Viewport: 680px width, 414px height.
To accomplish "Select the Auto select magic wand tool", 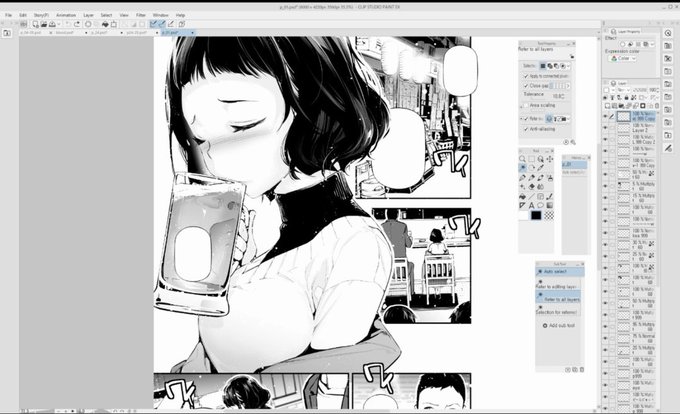I will [522, 168].
